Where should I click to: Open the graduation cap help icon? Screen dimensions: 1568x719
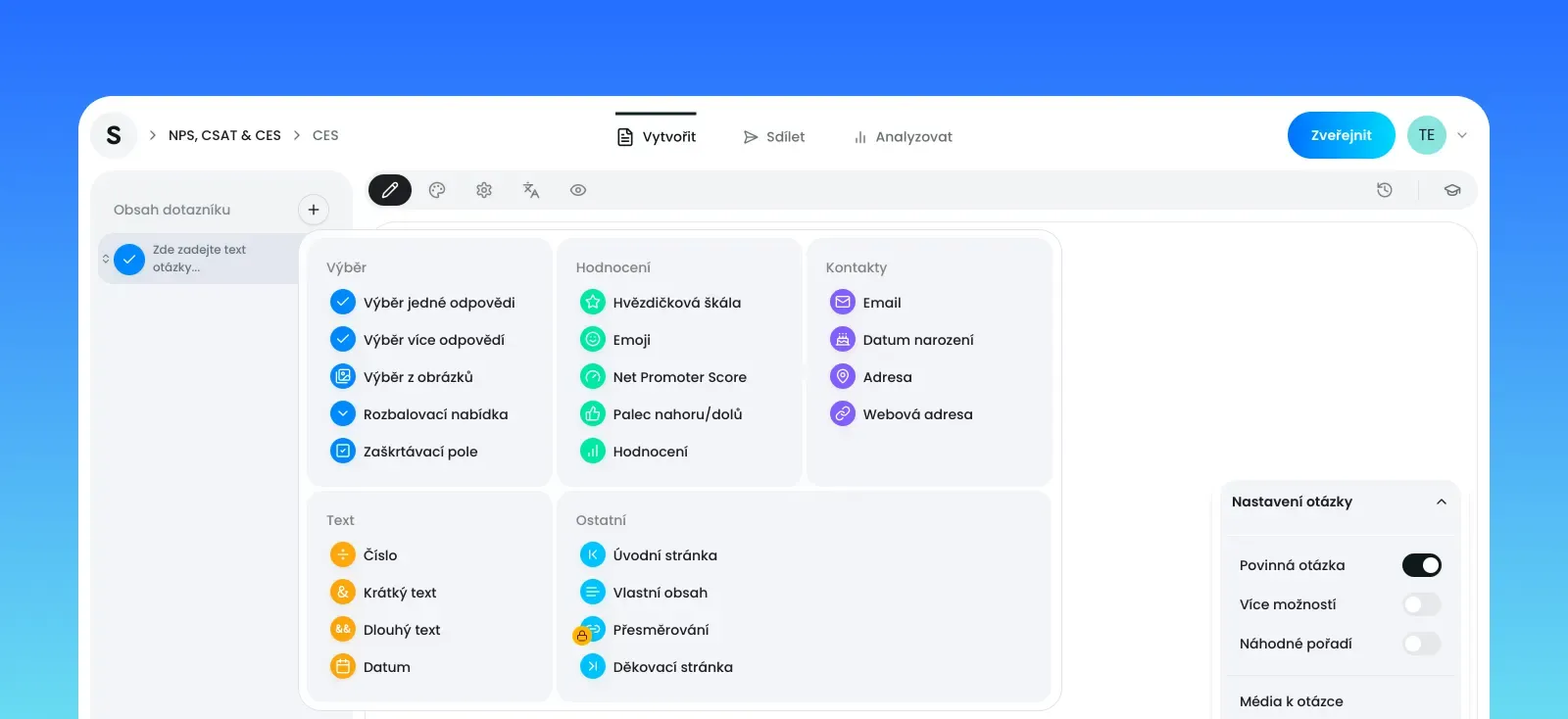coord(1452,190)
